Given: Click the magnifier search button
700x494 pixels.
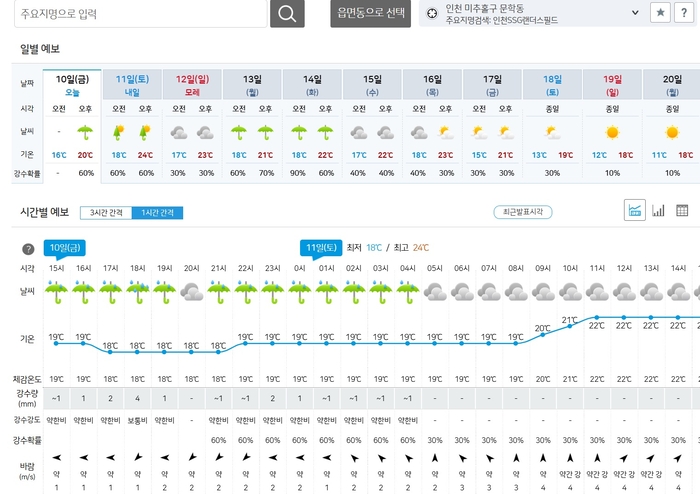Looking at the screenshot, I should click(x=287, y=13).
